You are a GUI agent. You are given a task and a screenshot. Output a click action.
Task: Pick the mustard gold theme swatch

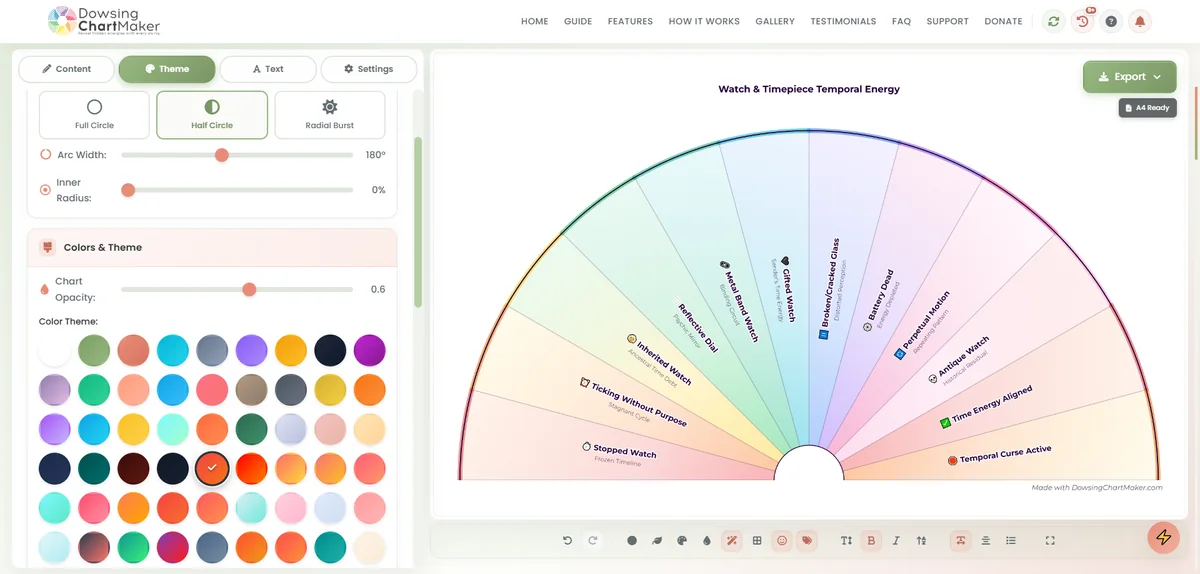point(330,389)
